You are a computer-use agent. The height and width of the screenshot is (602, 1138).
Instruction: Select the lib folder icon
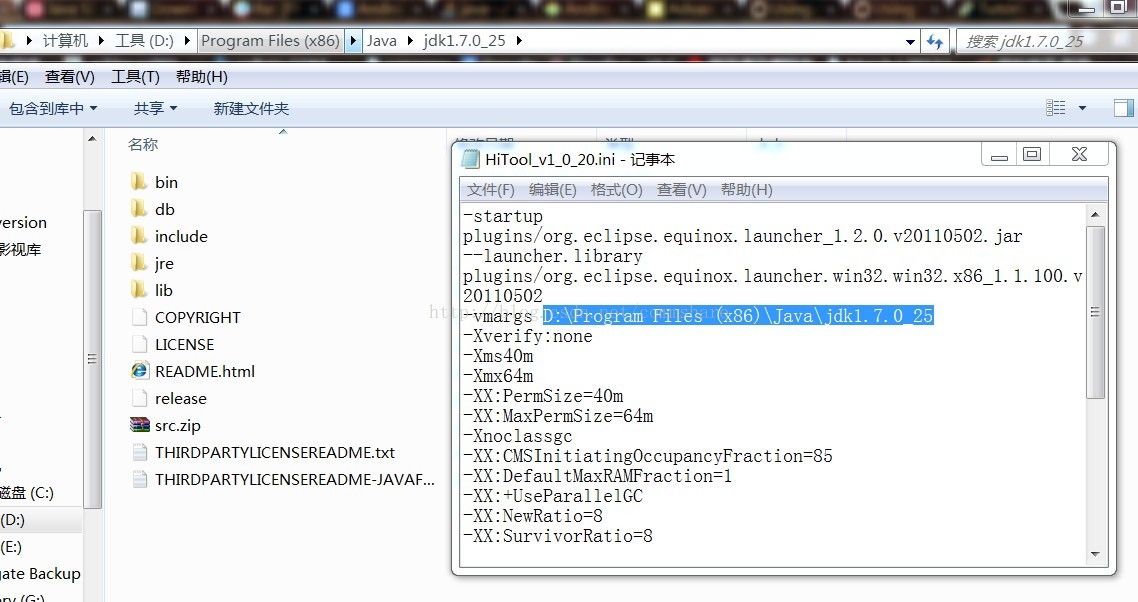139,290
